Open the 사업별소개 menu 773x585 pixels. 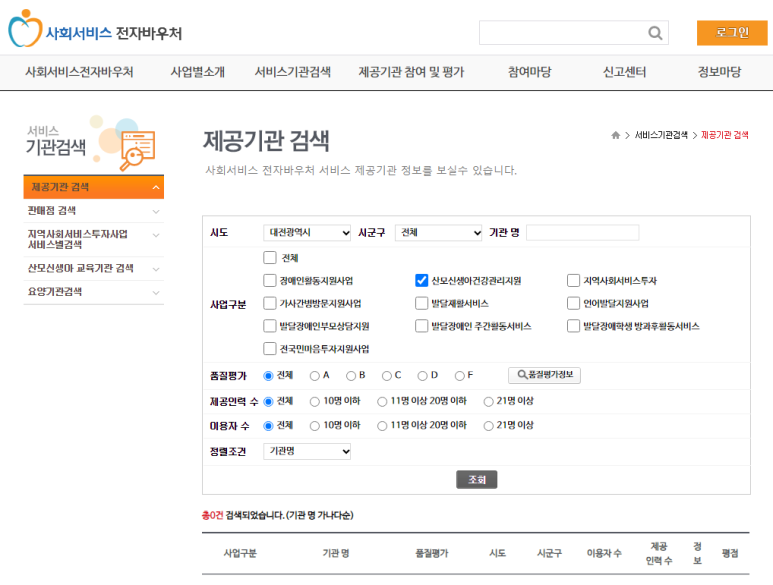tap(198, 72)
